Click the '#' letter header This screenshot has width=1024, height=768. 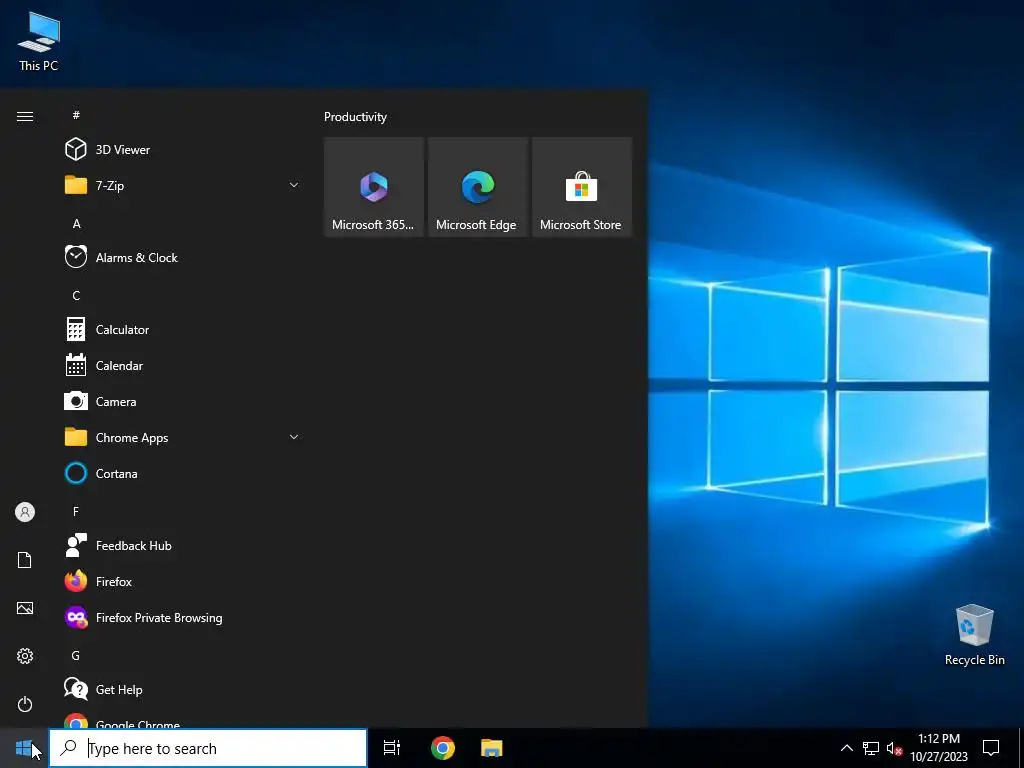[76, 115]
